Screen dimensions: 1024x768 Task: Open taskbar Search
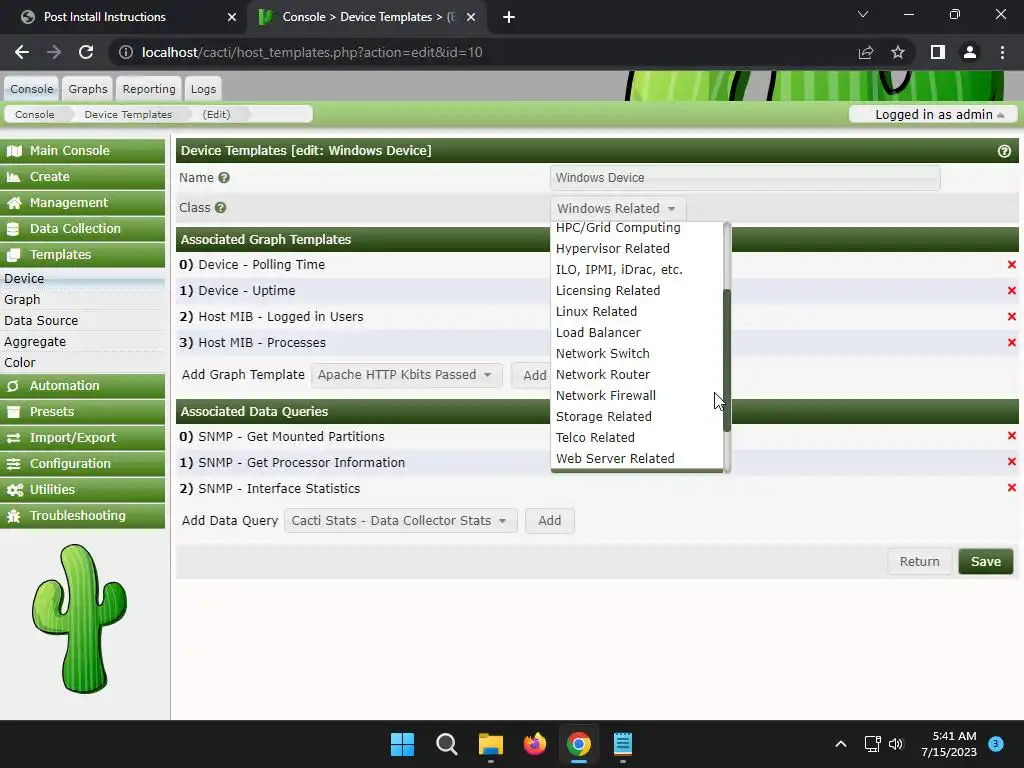coord(447,744)
